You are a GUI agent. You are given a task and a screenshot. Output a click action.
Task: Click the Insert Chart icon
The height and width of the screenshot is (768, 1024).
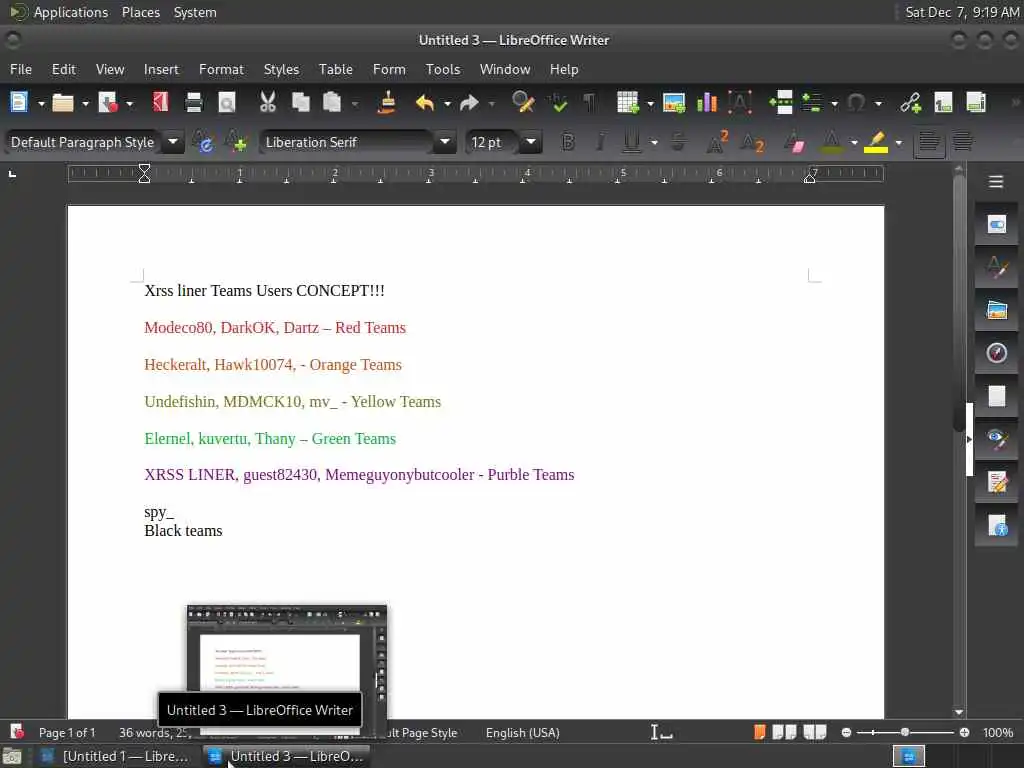click(707, 103)
